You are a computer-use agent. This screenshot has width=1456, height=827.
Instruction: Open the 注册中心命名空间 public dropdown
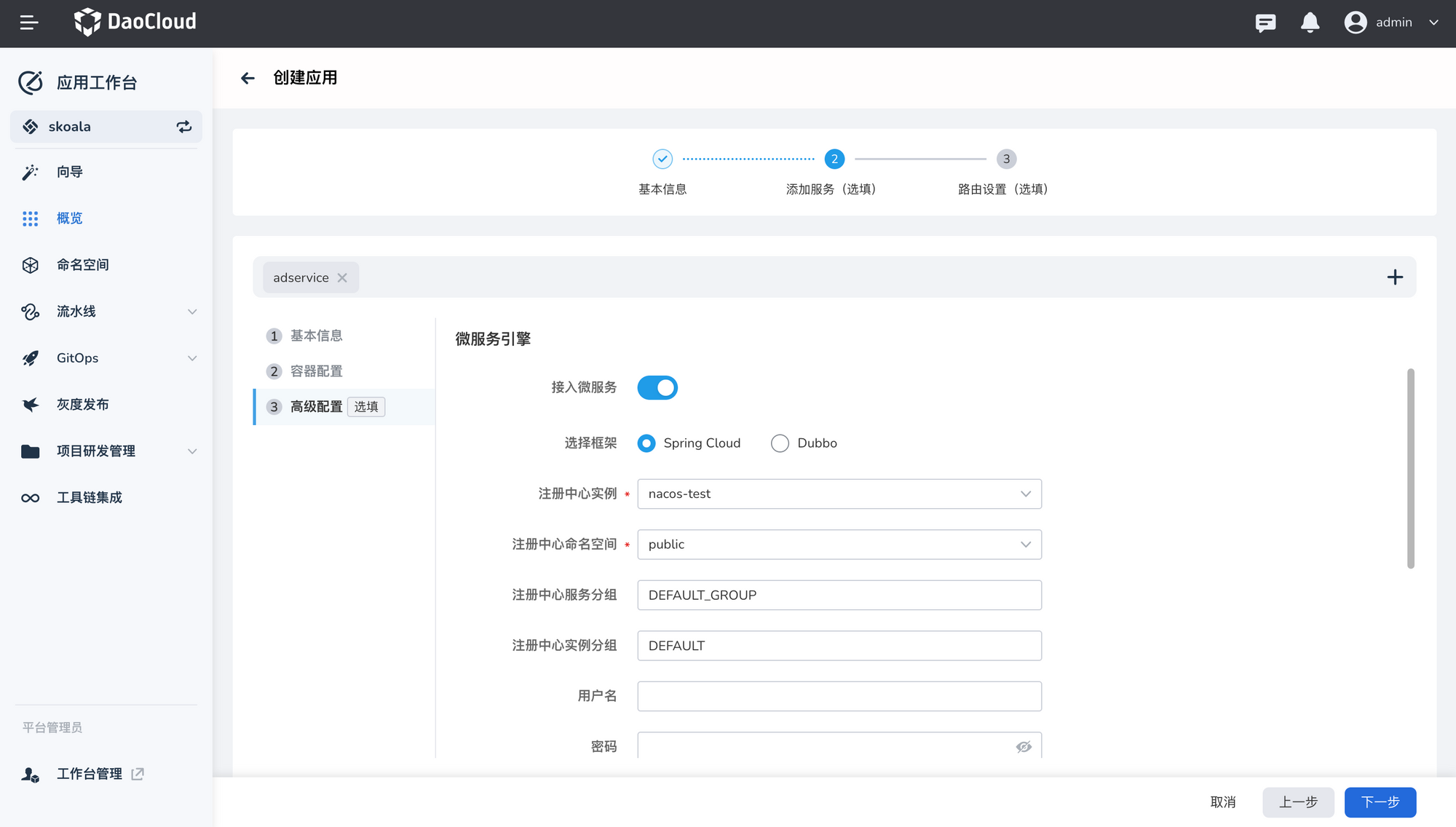pyautogui.click(x=839, y=545)
